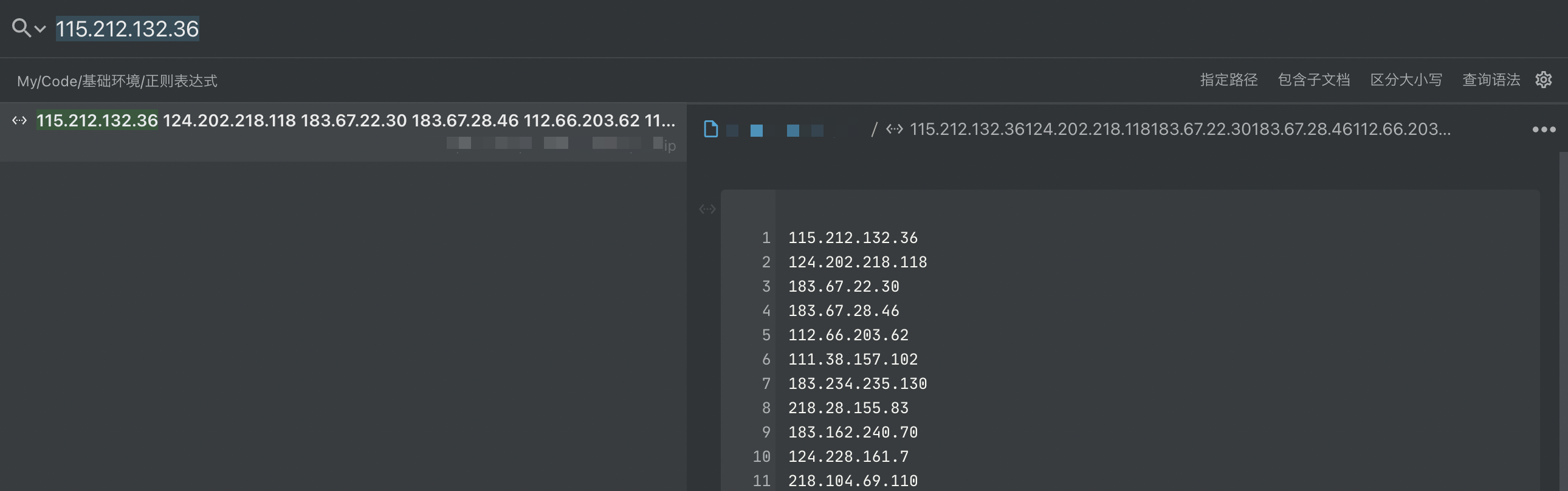The height and width of the screenshot is (491, 1568).
Task: Toggle 包含子文档 search option
Action: pos(1313,80)
